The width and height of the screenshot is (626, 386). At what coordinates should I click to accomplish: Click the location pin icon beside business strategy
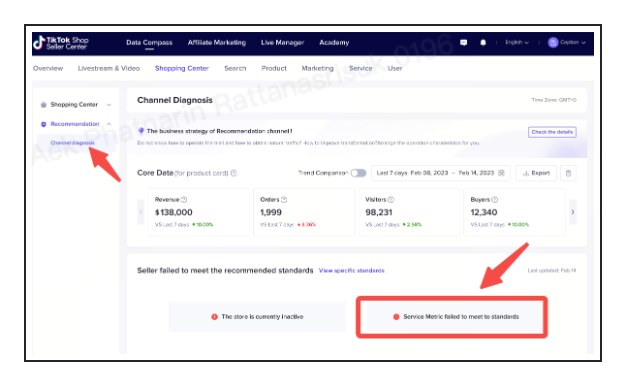point(141,131)
